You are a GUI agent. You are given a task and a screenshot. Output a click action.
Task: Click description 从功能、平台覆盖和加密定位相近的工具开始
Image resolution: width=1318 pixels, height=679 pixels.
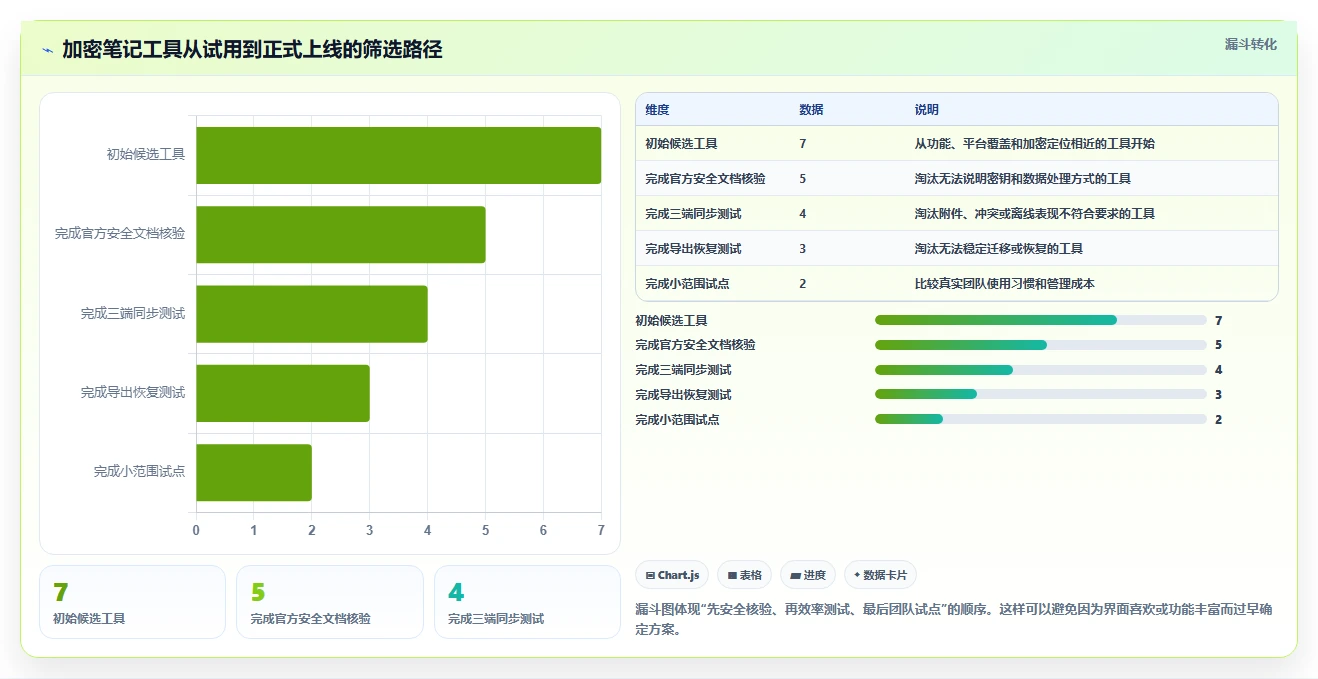pos(1034,144)
